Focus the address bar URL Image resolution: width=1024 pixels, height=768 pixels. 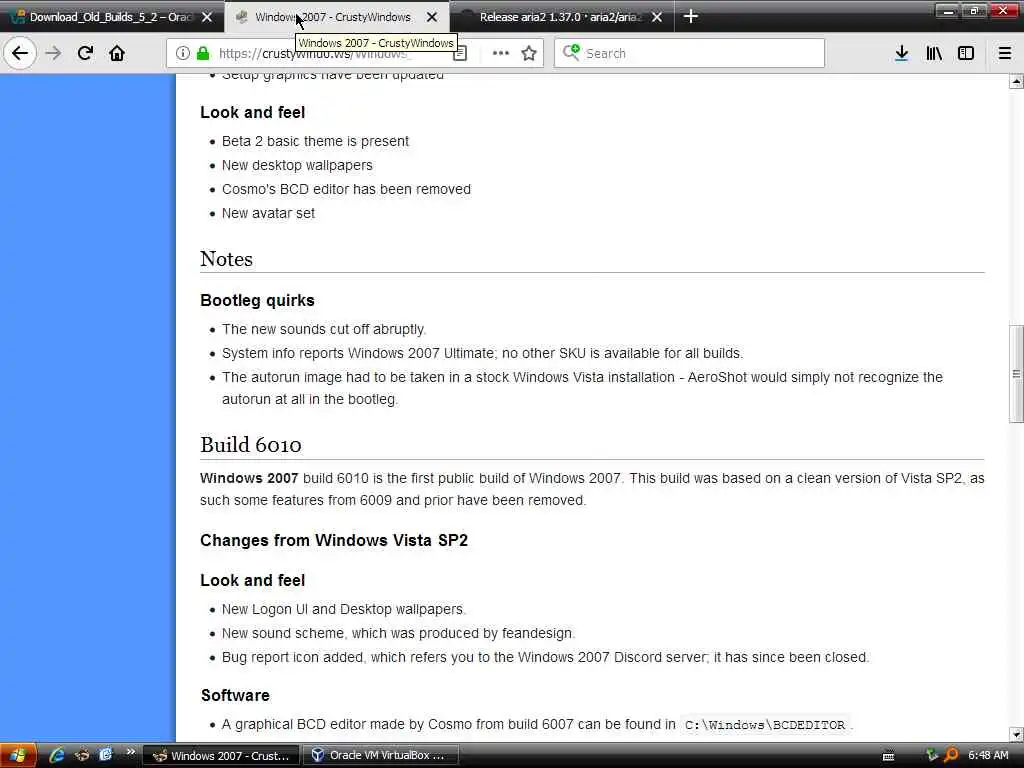(315, 53)
